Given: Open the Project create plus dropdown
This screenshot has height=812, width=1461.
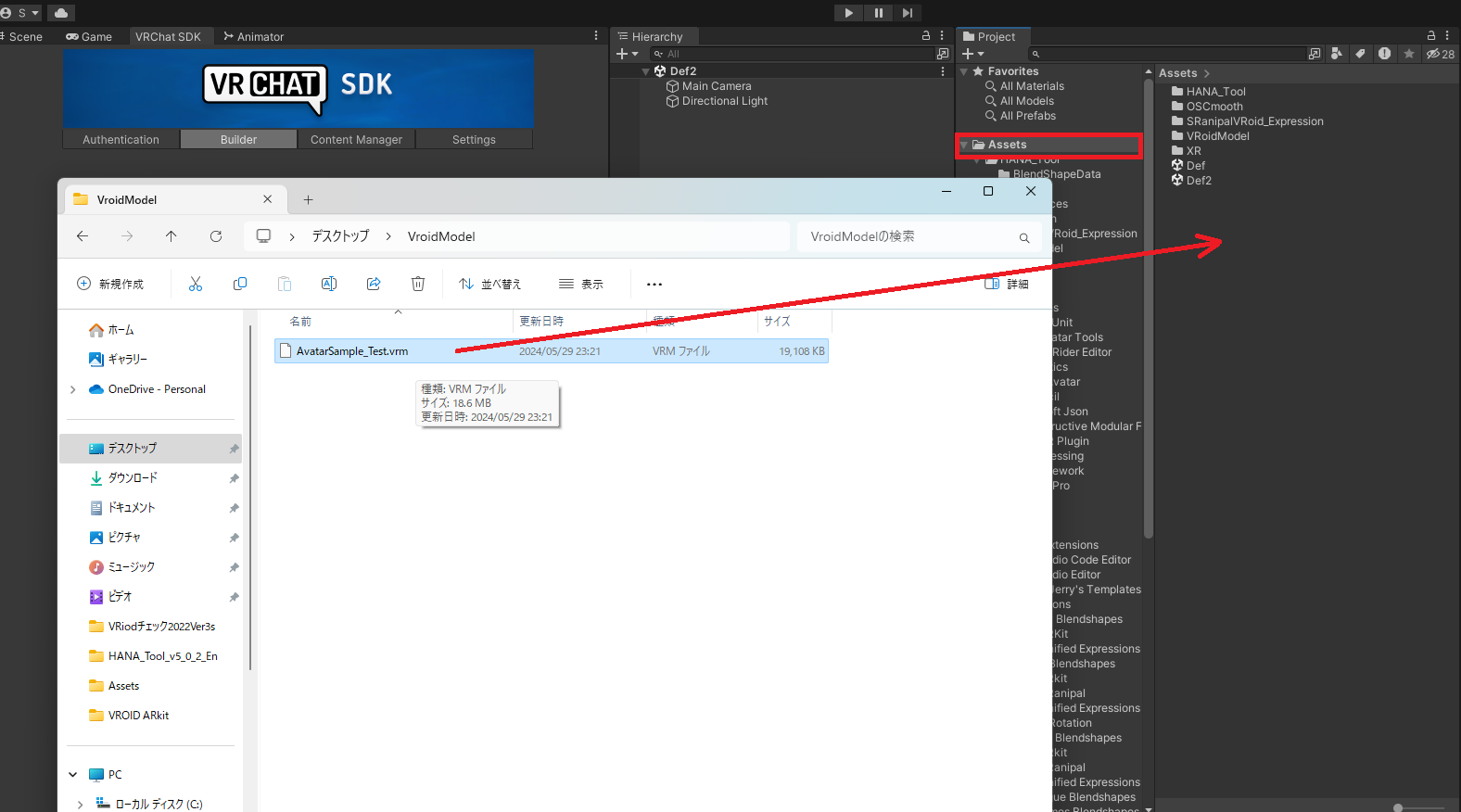Looking at the screenshot, I should click(x=972, y=54).
